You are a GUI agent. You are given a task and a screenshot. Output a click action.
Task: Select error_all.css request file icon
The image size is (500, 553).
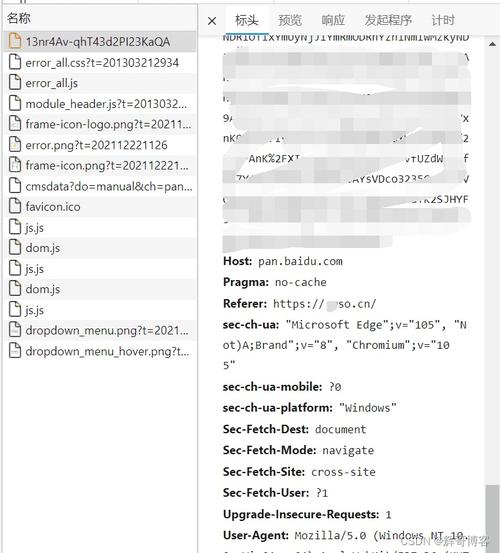(x=15, y=62)
